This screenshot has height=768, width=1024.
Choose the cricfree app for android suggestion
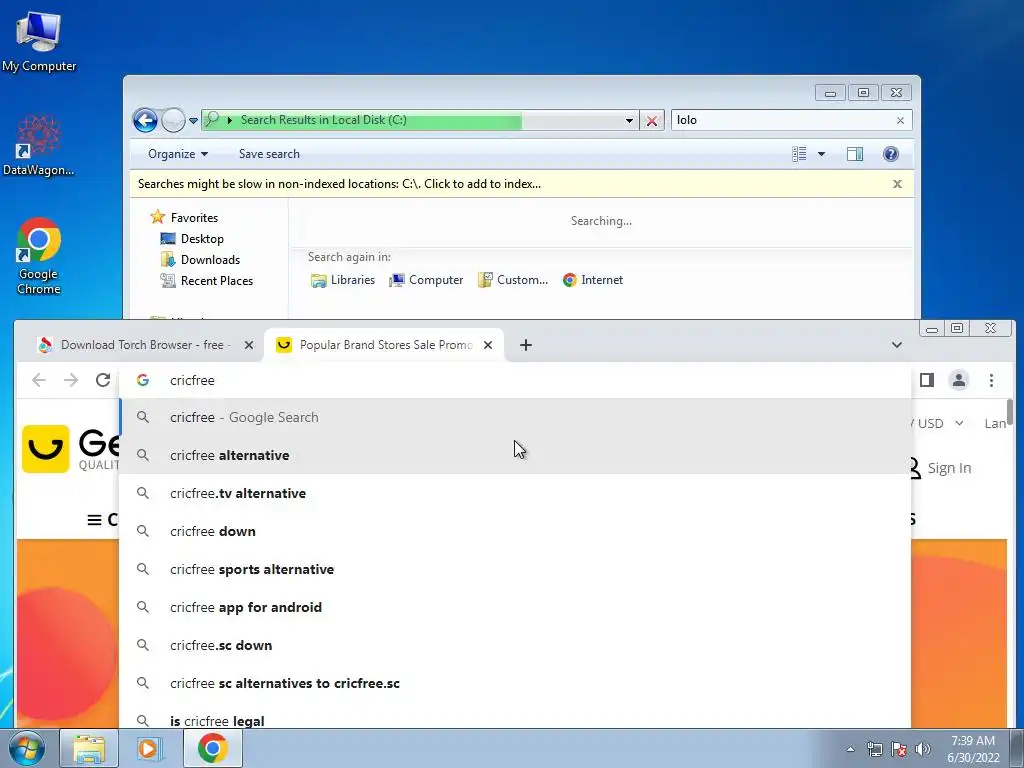coord(515,607)
